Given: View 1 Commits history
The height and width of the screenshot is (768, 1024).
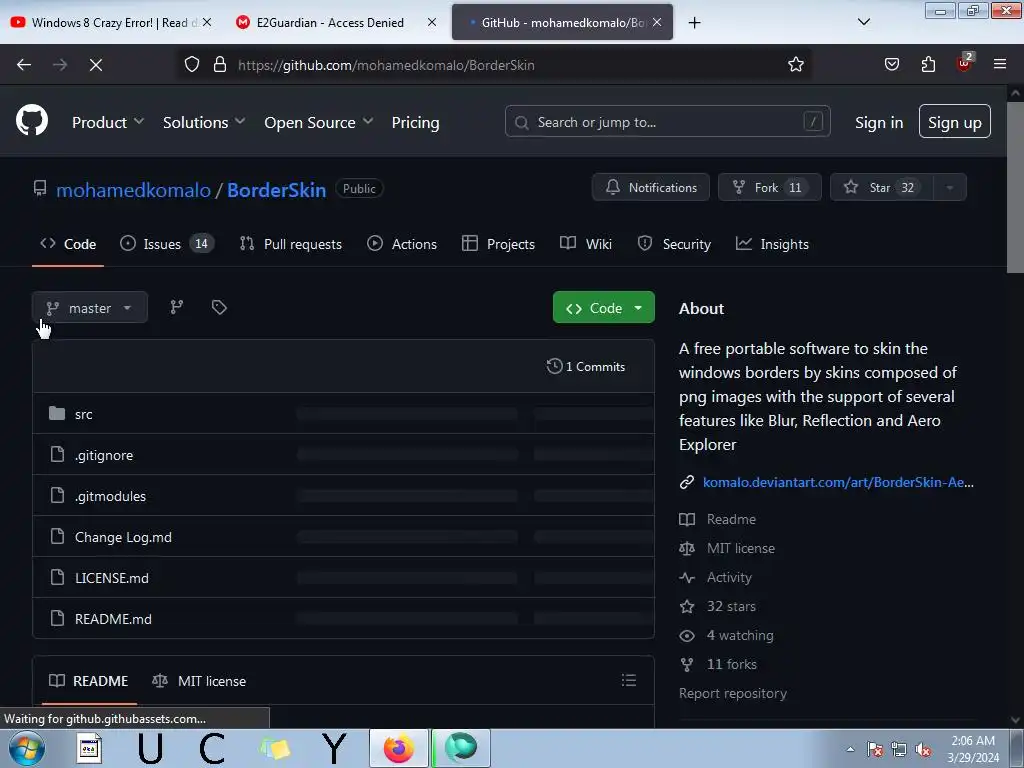Looking at the screenshot, I should pyautogui.click(x=586, y=366).
